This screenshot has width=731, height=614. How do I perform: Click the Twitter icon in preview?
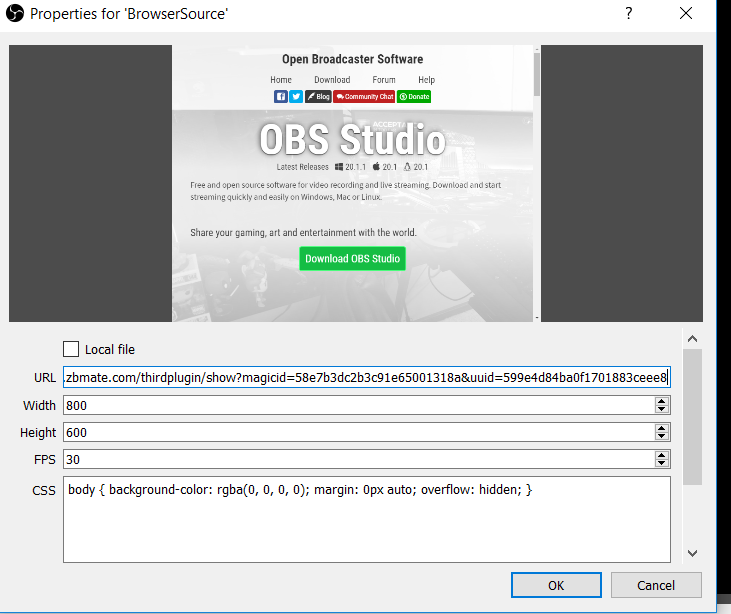[x=296, y=97]
